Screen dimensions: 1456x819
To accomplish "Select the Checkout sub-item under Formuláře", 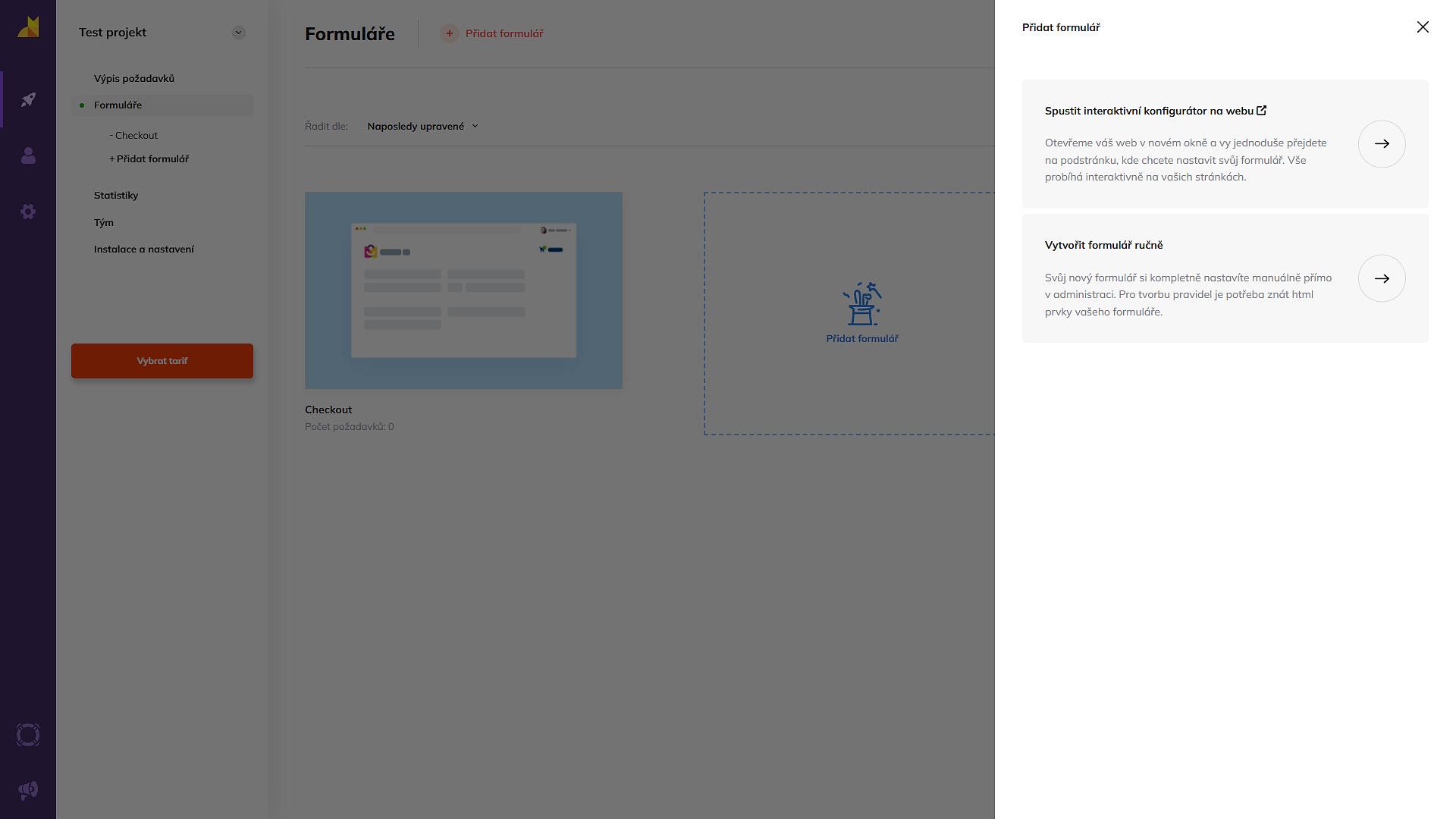I will [x=136, y=136].
